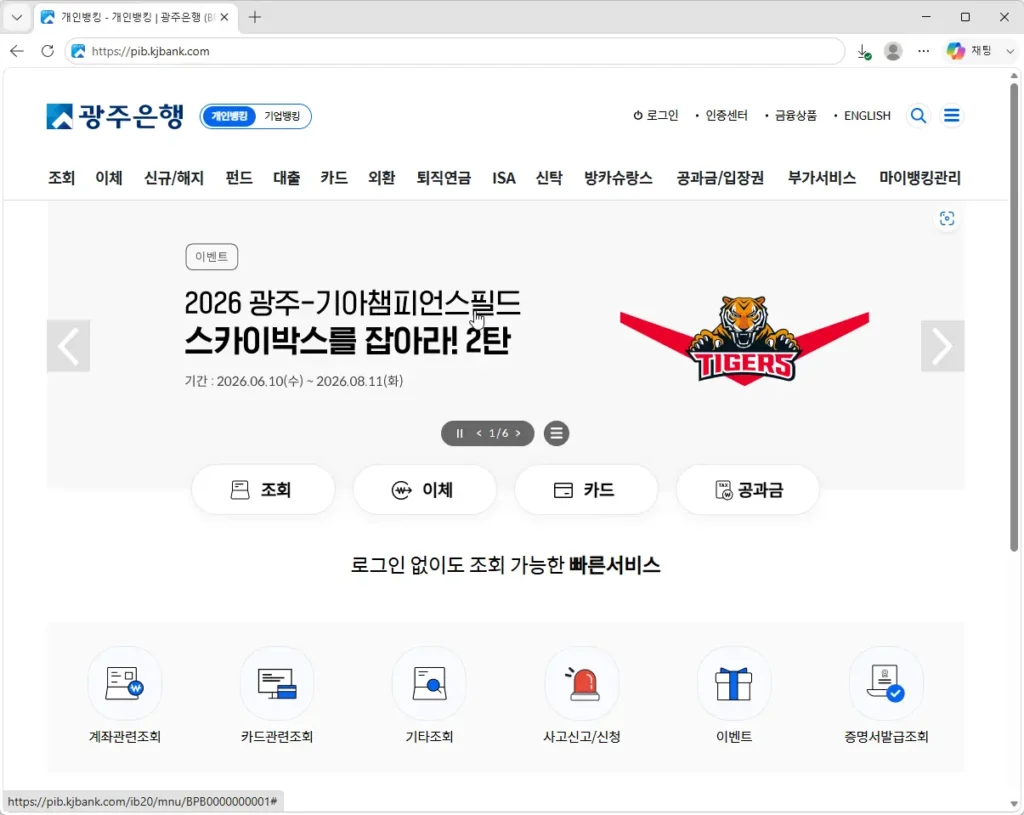1024x815 pixels.
Task: Open the 신규/해지 menu
Action: click(174, 178)
